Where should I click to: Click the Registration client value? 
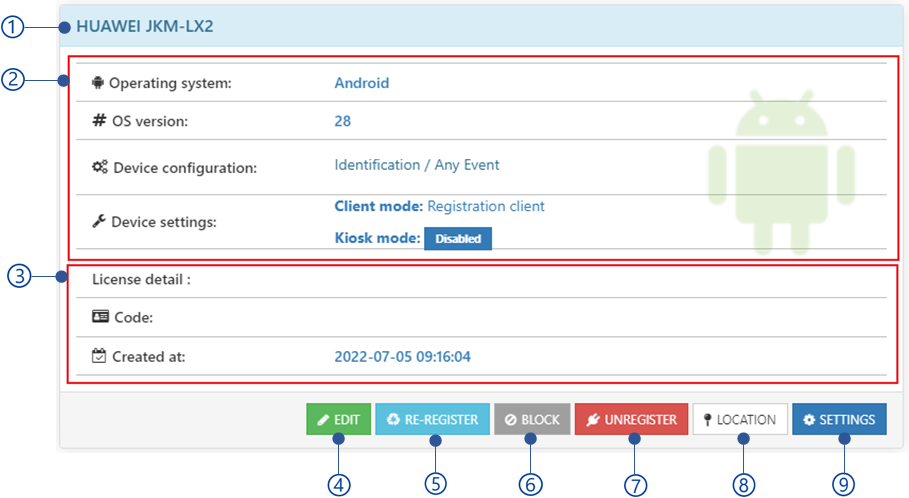coord(486,206)
